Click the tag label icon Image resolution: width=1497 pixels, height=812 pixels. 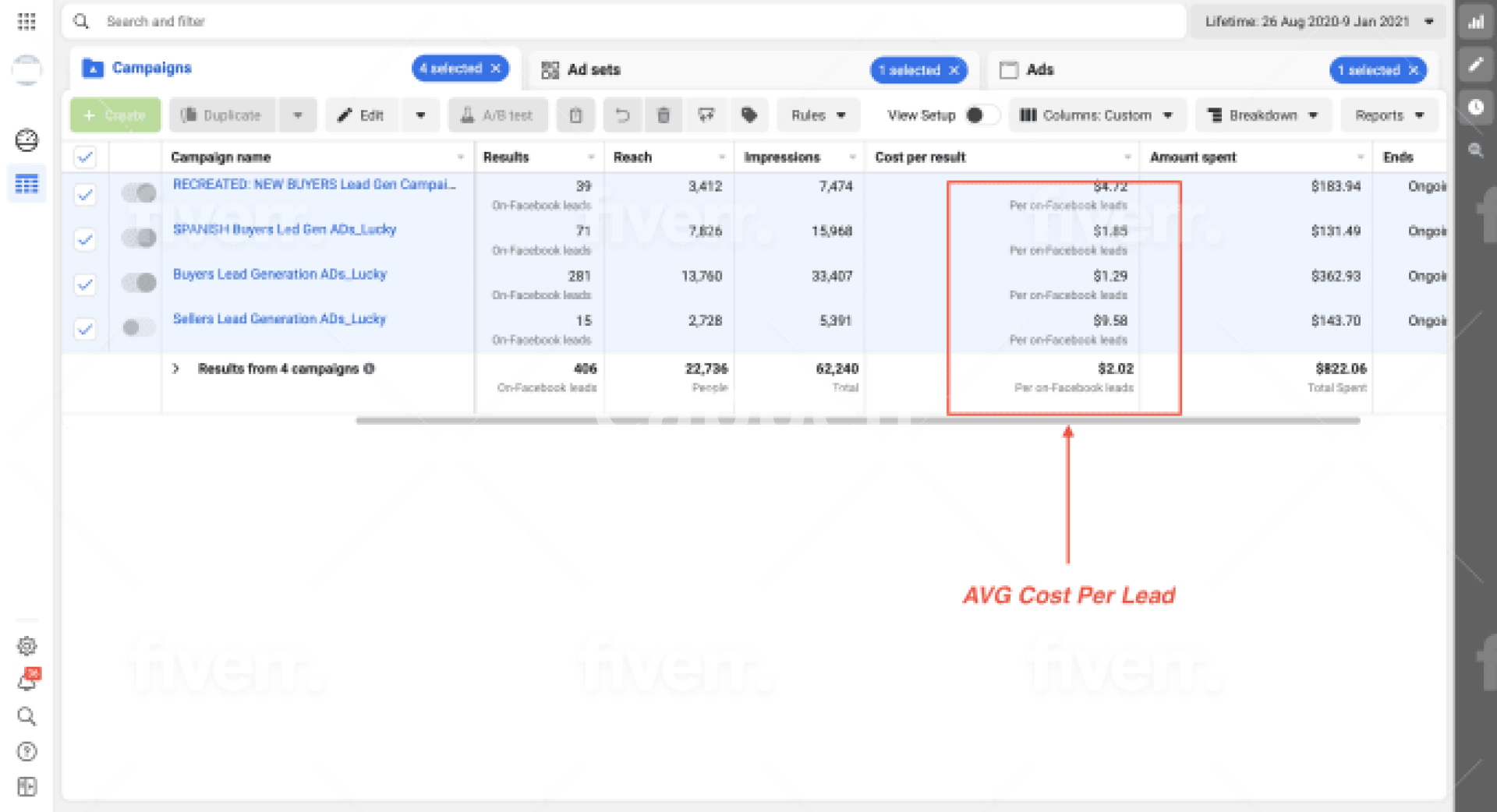coord(748,115)
